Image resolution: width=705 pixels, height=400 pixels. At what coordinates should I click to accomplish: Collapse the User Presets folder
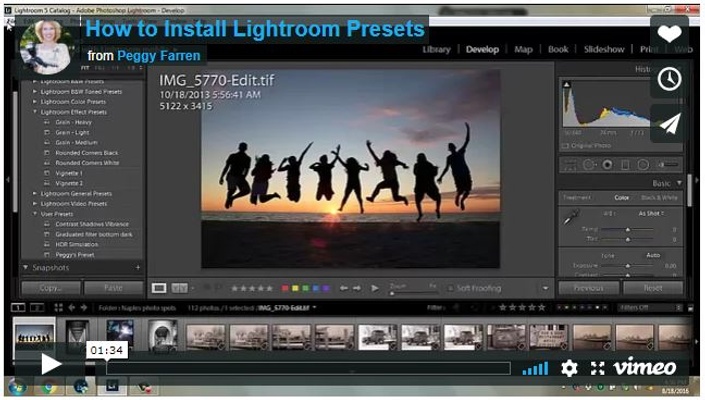35,214
